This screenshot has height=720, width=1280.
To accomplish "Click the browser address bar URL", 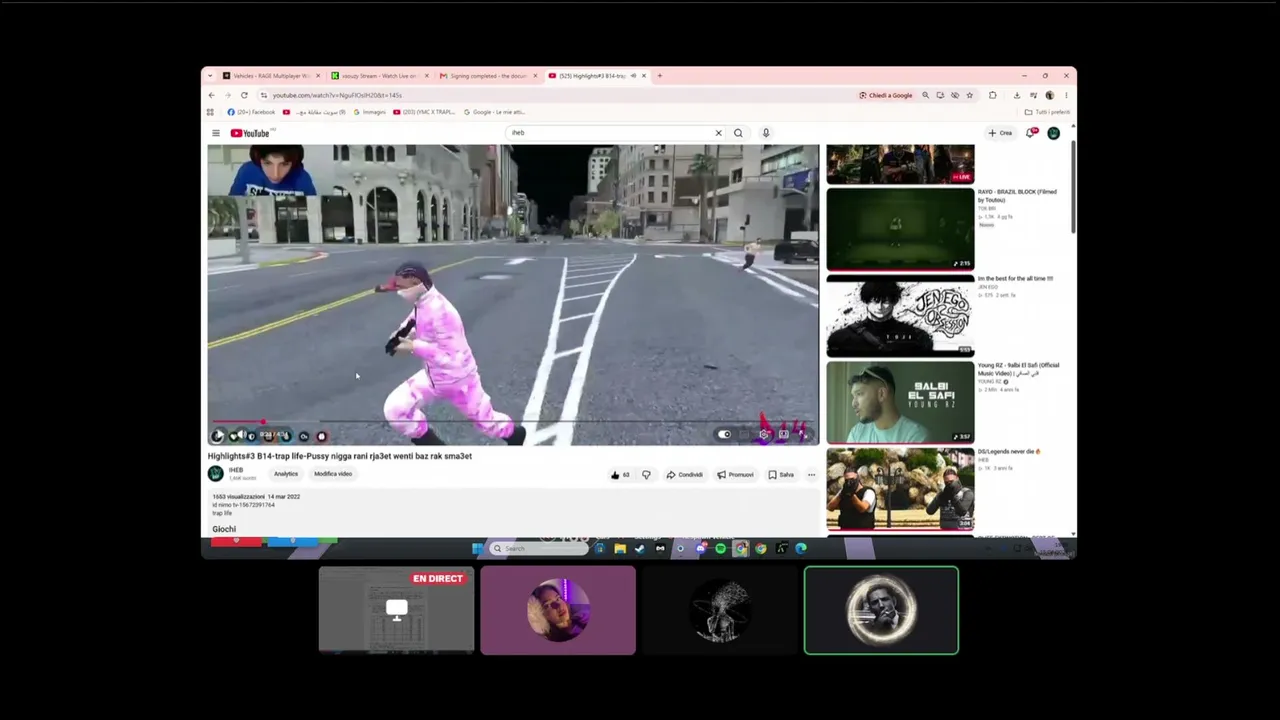I will click(x=337, y=95).
